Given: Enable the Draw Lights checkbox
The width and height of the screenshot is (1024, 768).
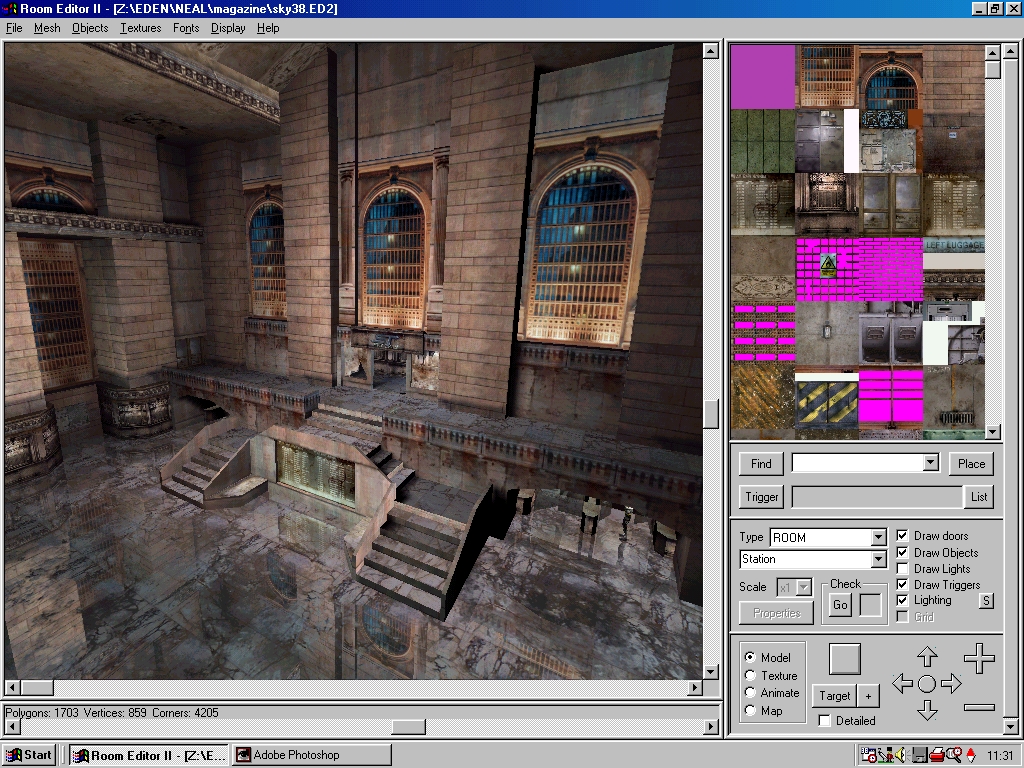Looking at the screenshot, I should [903, 569].
